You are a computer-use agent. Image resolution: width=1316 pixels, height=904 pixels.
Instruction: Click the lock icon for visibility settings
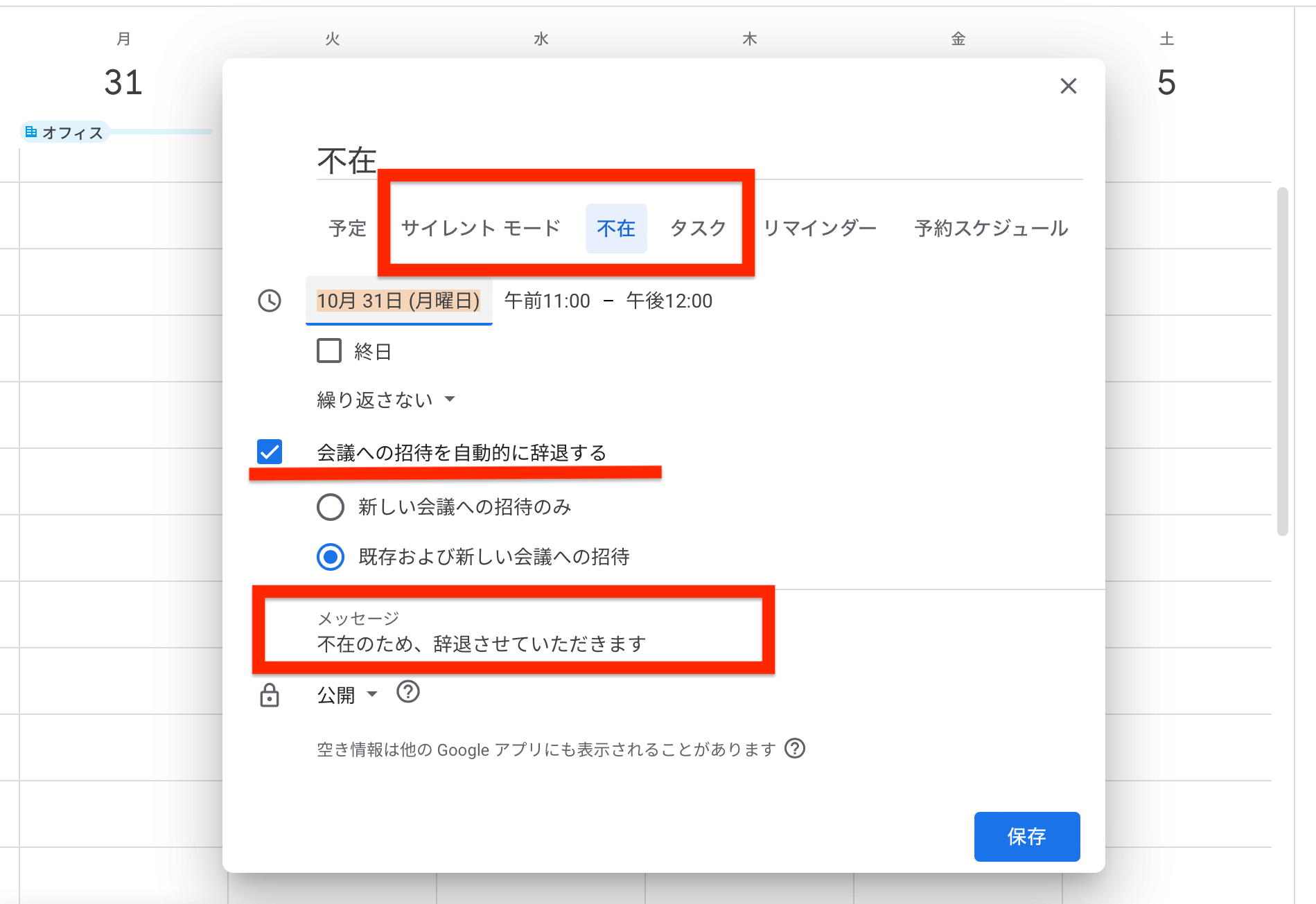point(270,695)
